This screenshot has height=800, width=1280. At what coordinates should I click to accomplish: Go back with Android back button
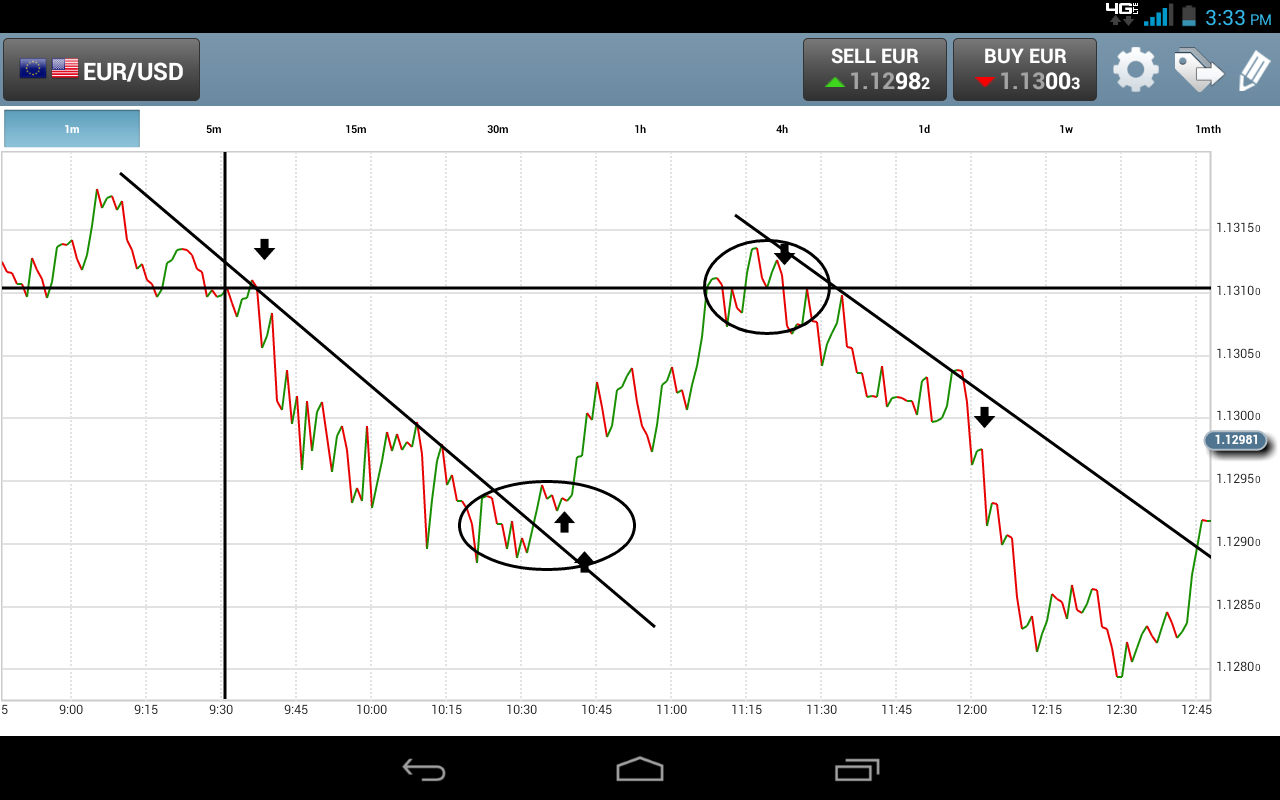(x=424, y=769)
